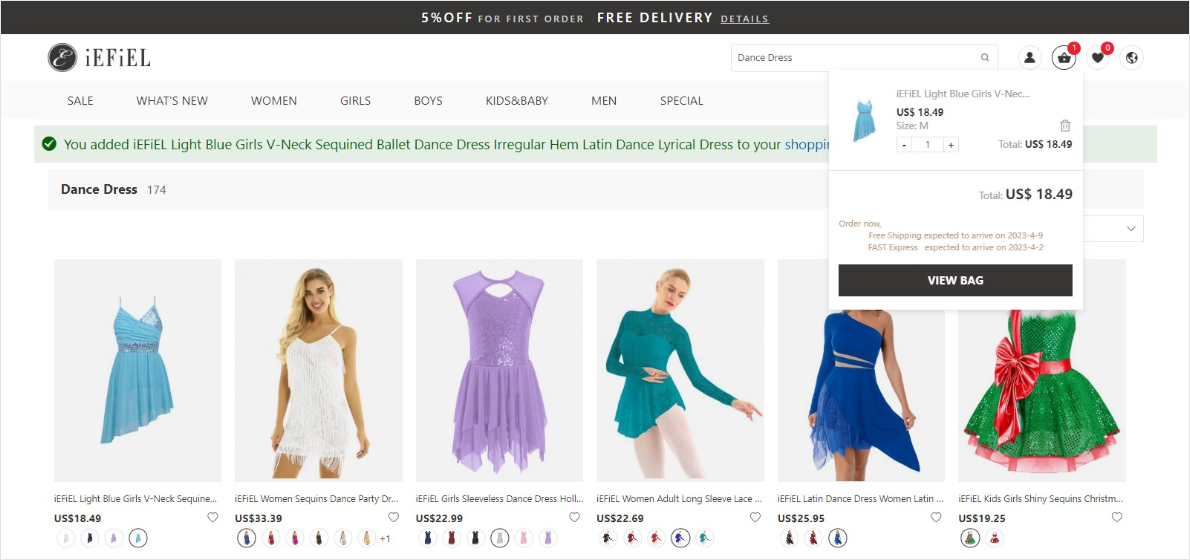
Task: Open the teal long sleeve lace dress image
Action: [680, 370]
